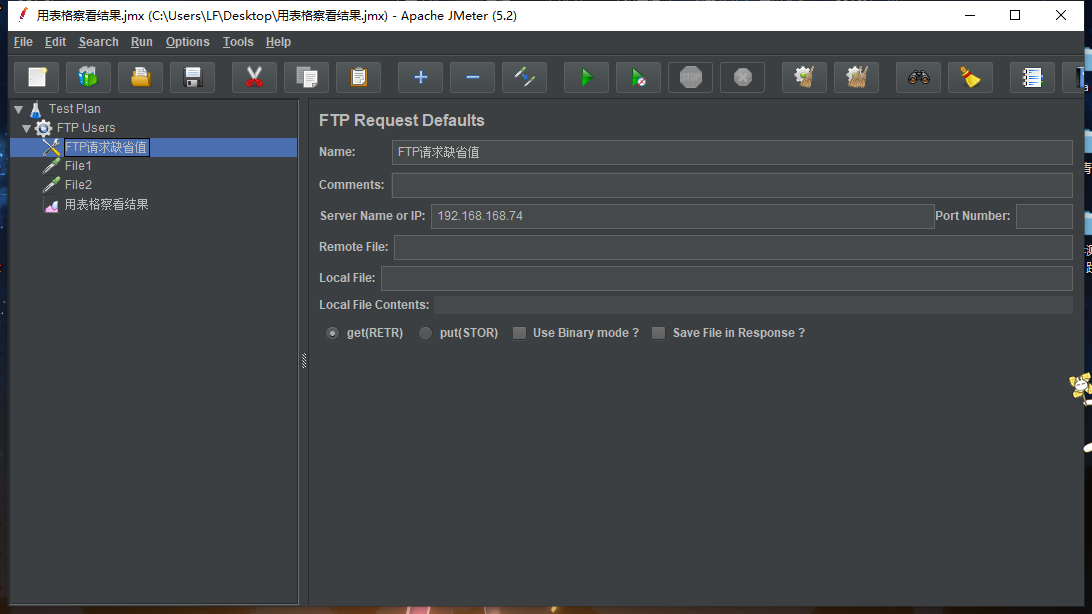Click the Local File input field
This screenshot has width=1092, height=614.
[726, 278]
